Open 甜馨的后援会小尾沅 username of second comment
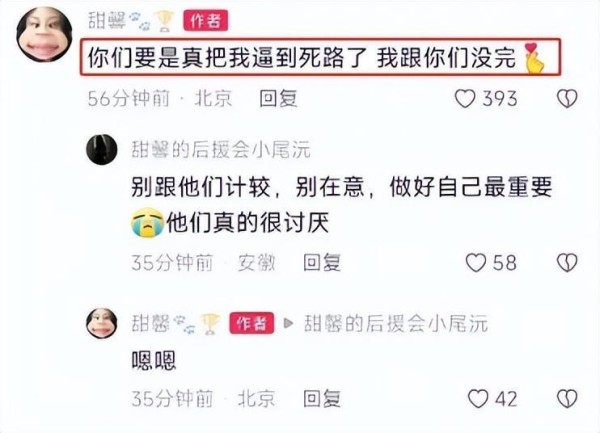 tap(221, 150)
